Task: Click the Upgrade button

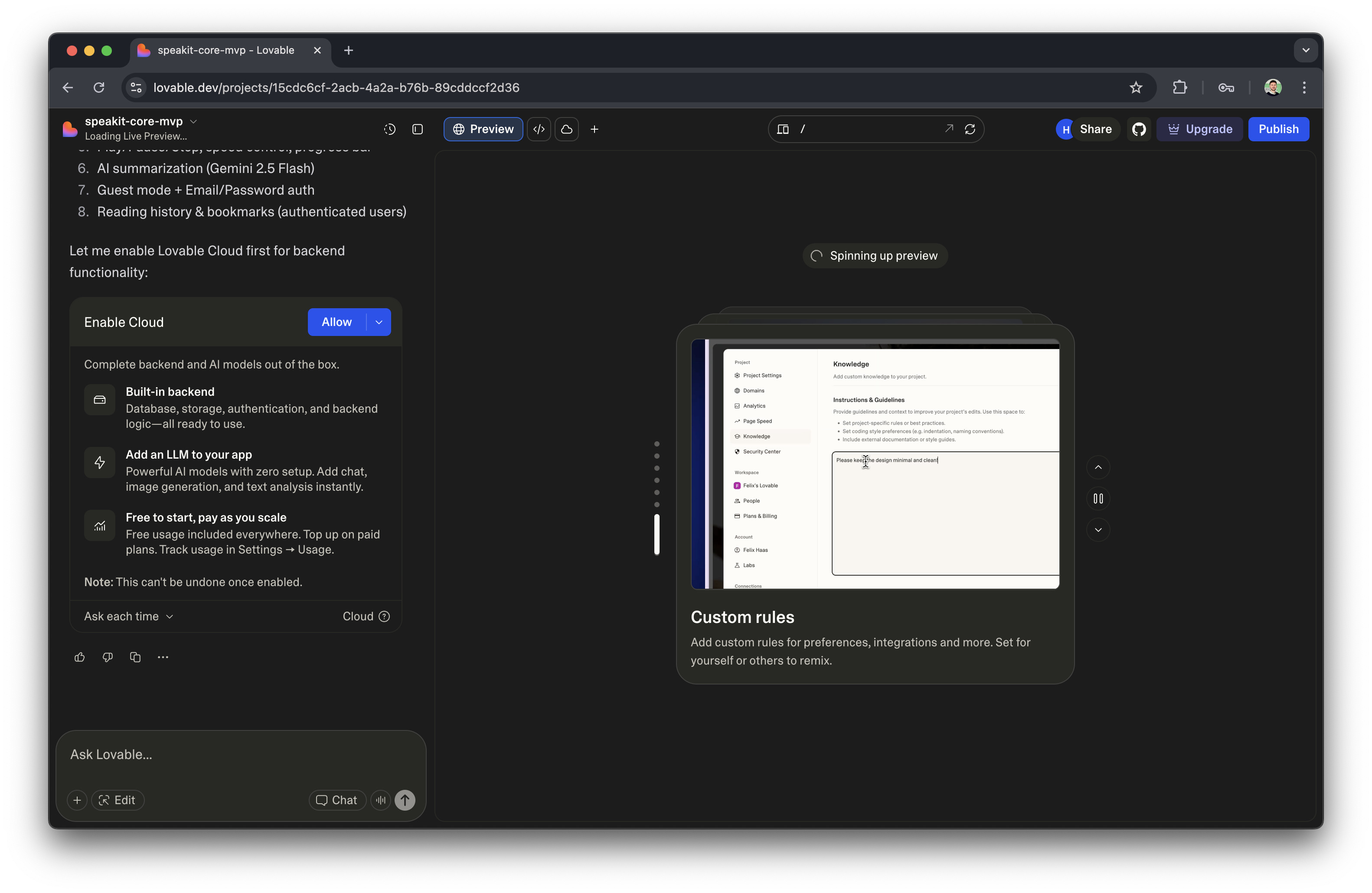Action: pos(1200,129)
